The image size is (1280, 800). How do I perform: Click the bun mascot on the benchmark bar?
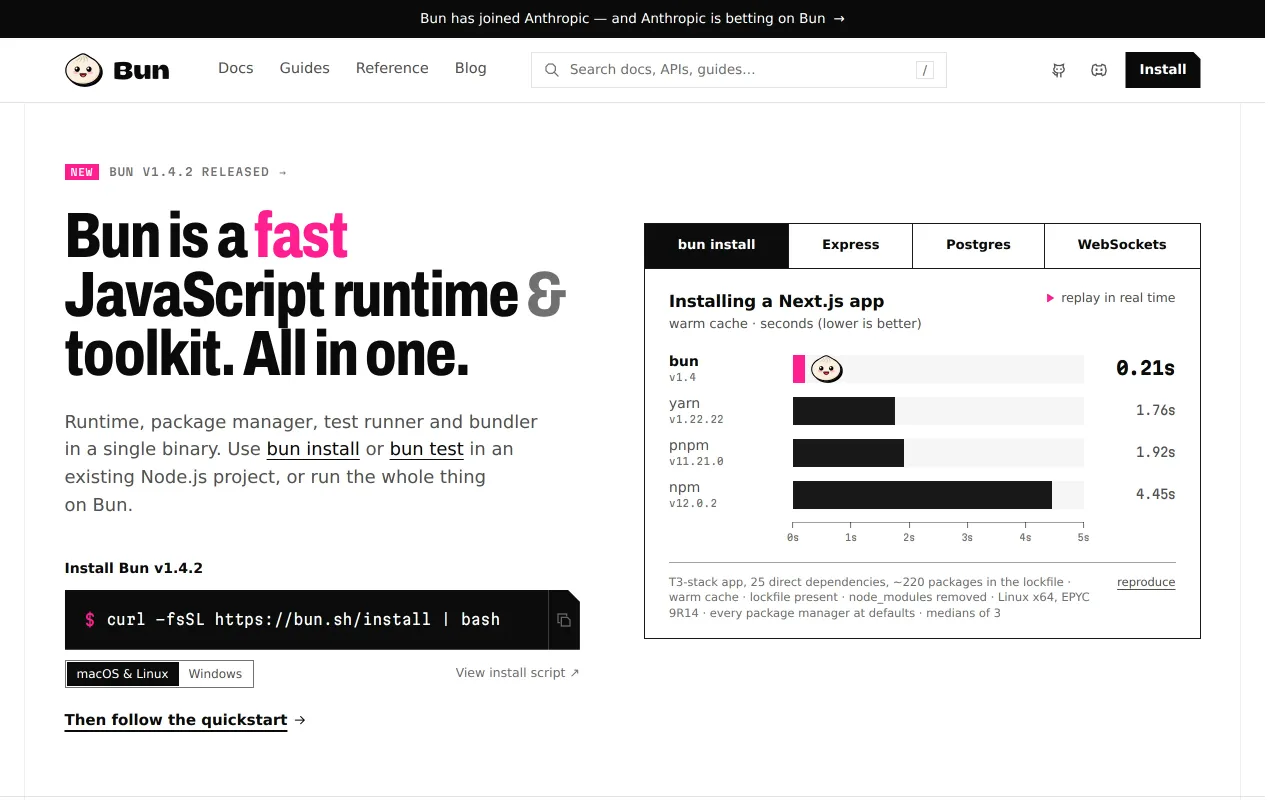point(826,369)
